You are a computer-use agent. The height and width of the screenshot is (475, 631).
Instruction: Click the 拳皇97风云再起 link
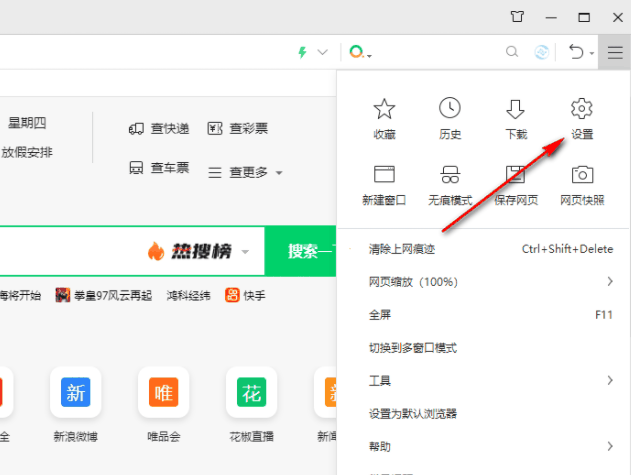pos(103,295)
